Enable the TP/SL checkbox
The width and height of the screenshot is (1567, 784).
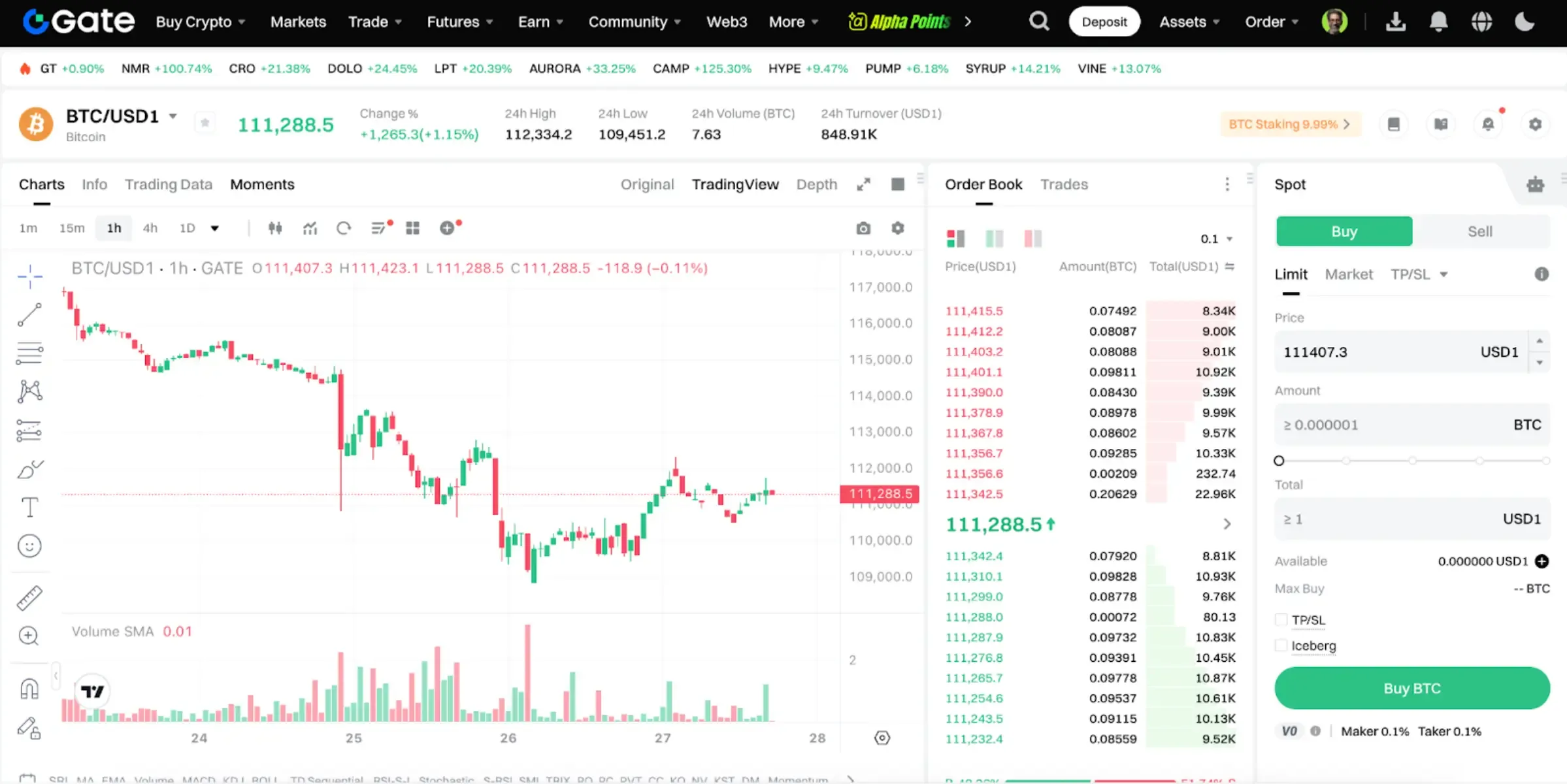click(x=1281, y=619)
